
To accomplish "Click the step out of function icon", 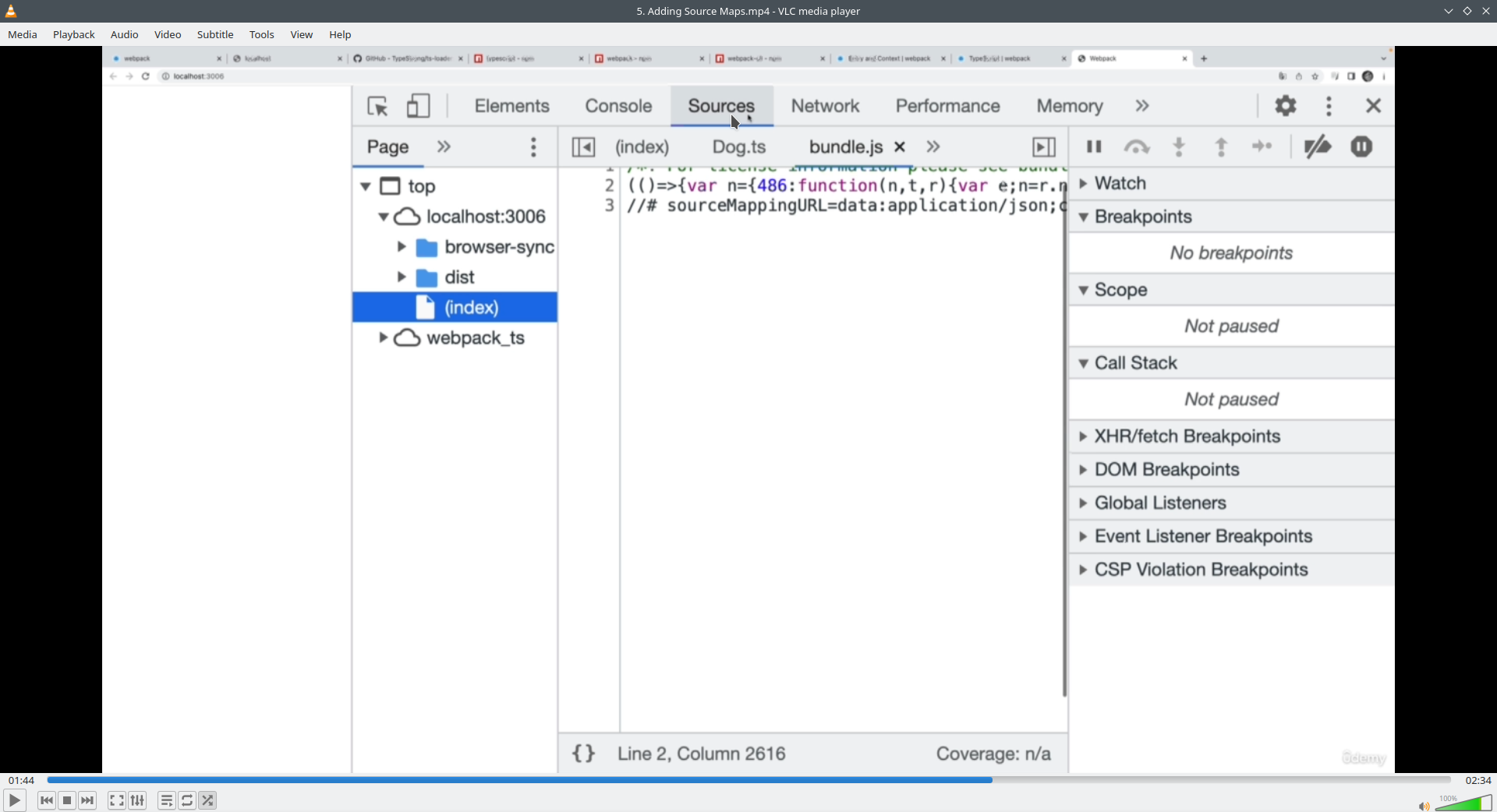I will tap(1222, 147).
